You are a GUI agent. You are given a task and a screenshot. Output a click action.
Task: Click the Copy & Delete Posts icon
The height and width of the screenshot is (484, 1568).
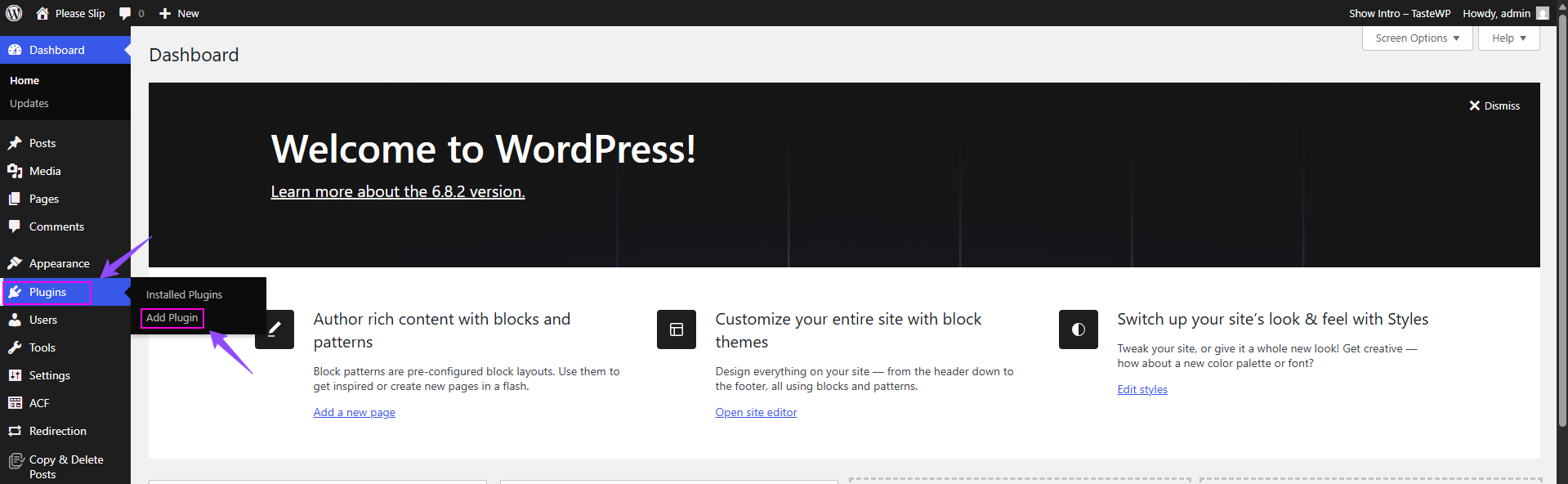click(16, 461)
